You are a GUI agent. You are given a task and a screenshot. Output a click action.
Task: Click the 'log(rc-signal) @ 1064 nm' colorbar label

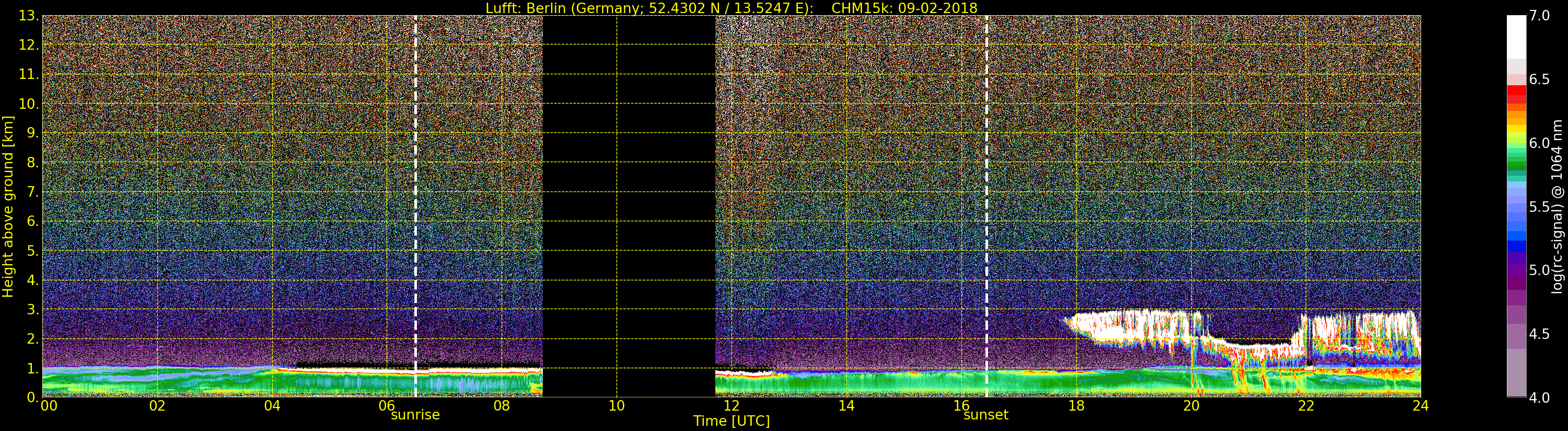tap(1557, 207)
